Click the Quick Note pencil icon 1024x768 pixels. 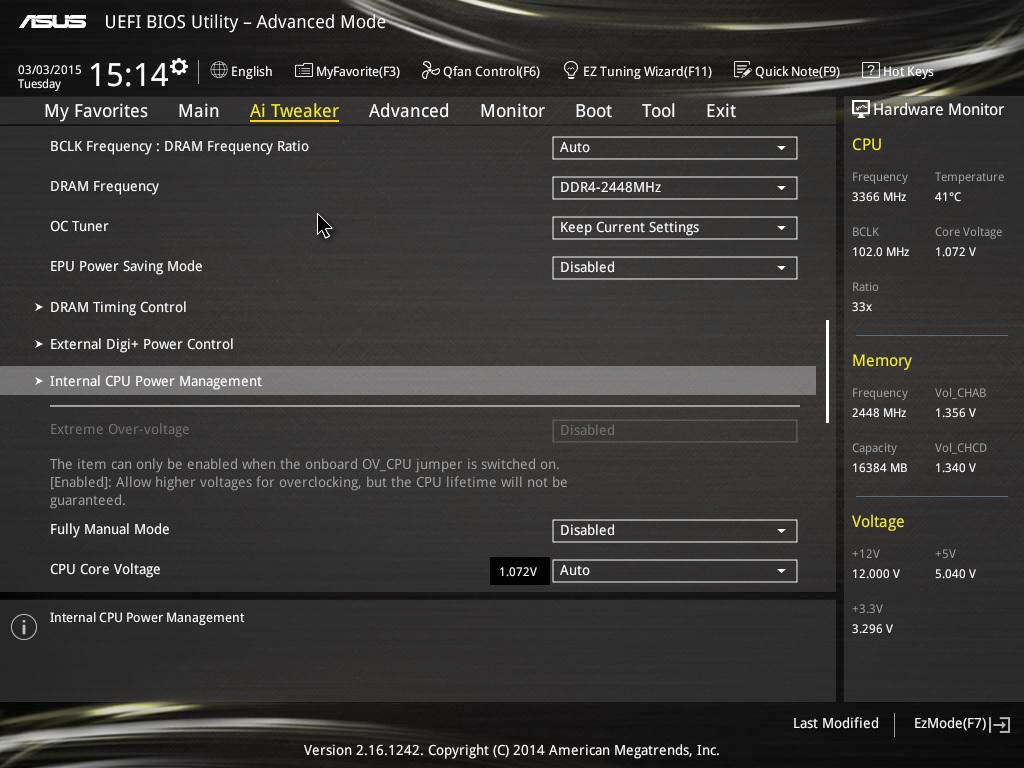[x=742, y=70]
